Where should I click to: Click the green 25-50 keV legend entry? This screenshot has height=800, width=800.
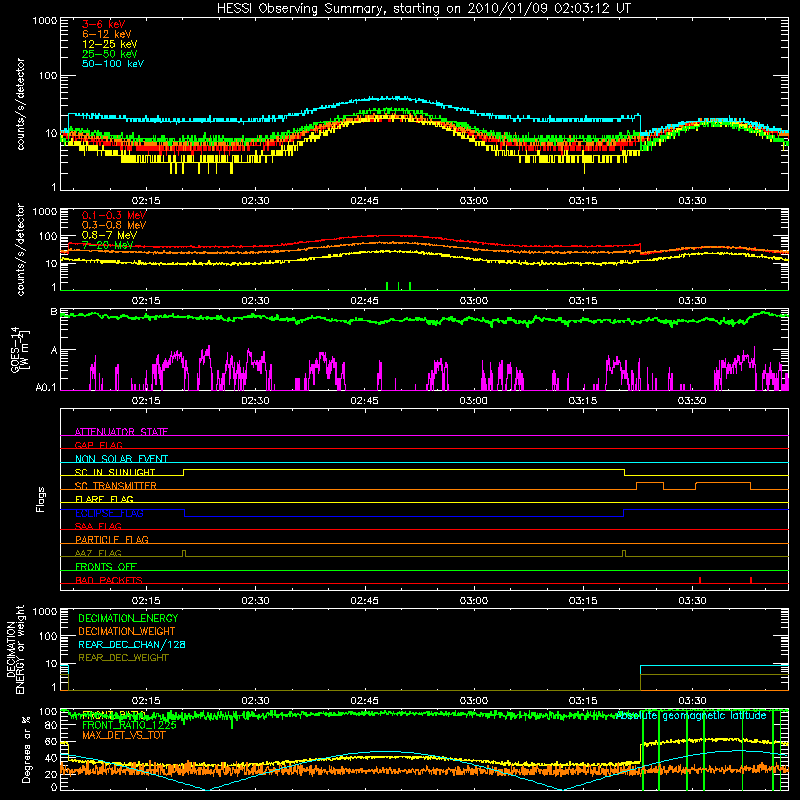coord(110,54)
